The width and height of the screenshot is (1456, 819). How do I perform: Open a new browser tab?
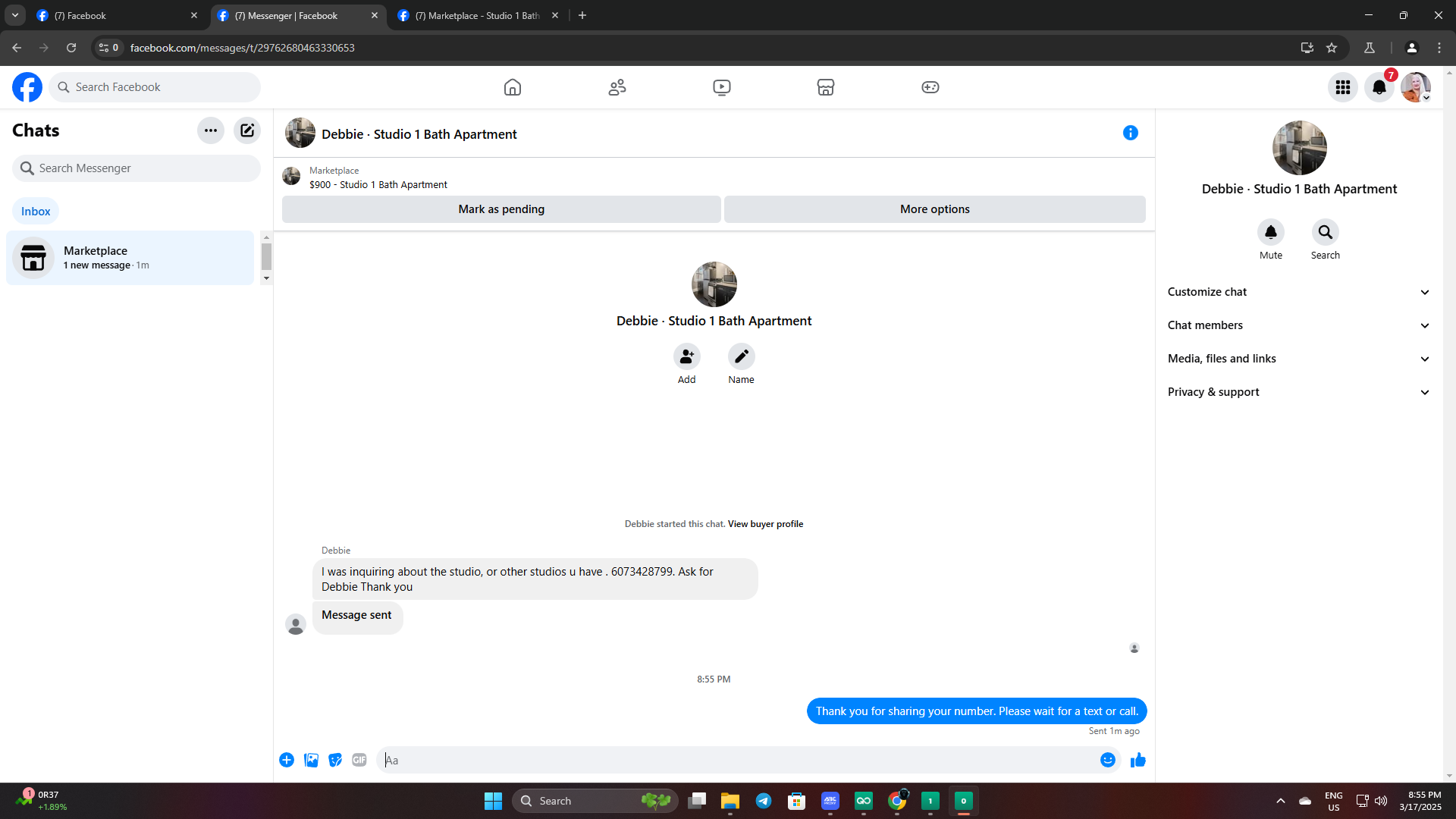coord(582,15)
